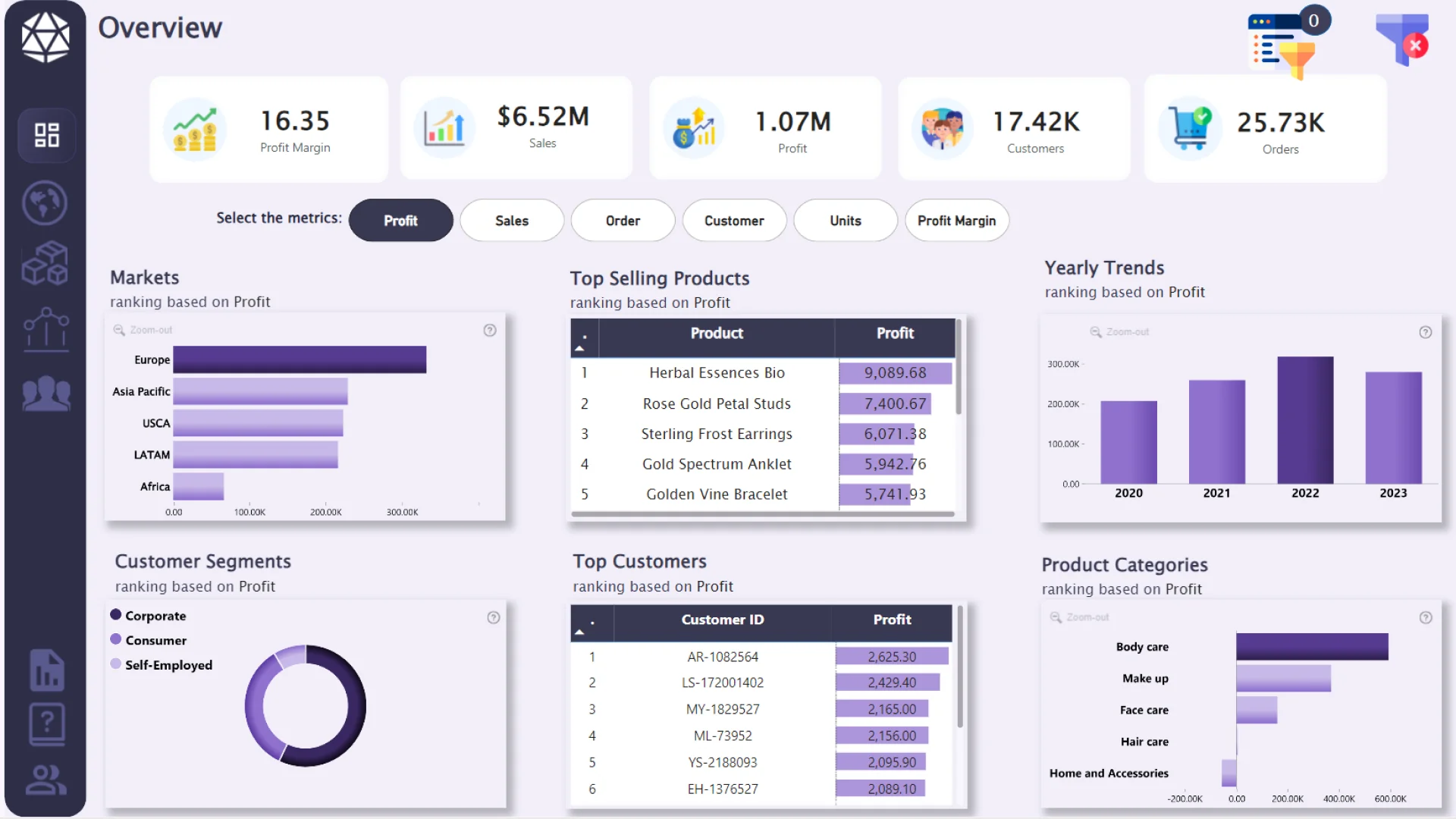
Task: Select Golden Vine Bracelet row
Action: click(763, 494)
